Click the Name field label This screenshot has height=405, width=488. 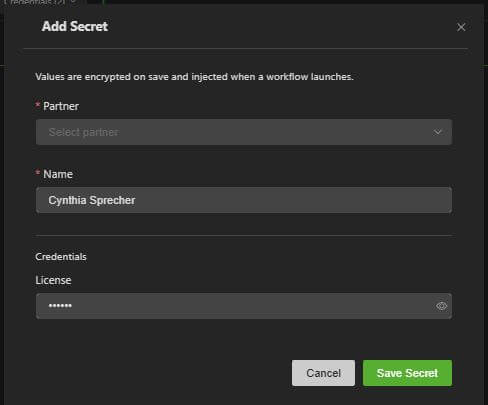[x=58, y=174]
